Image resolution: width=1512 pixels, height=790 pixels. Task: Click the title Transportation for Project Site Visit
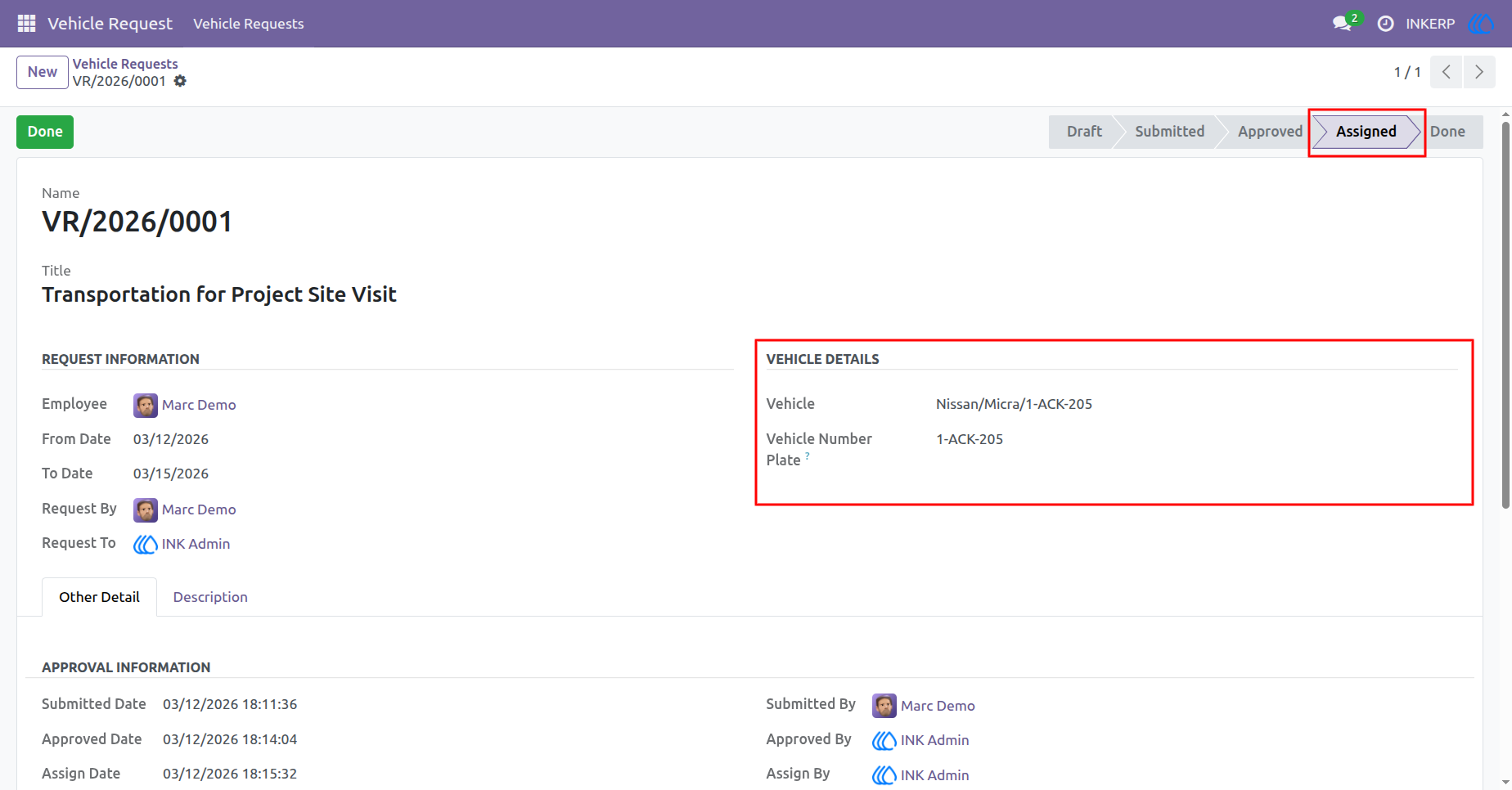pyautogui.click(x=219, y=294)
